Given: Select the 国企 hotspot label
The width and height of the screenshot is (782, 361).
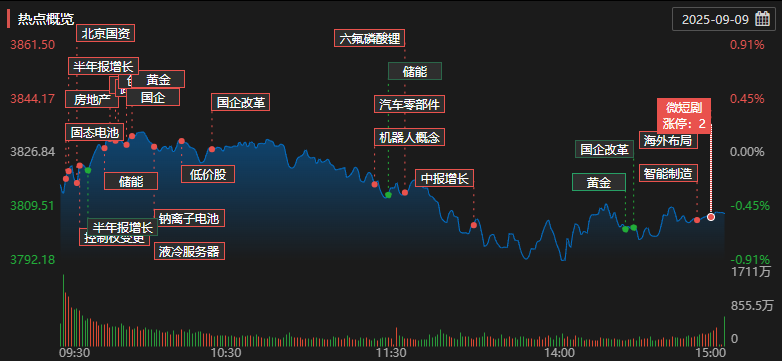Looking at the screenshot, I should coord(153,97).
